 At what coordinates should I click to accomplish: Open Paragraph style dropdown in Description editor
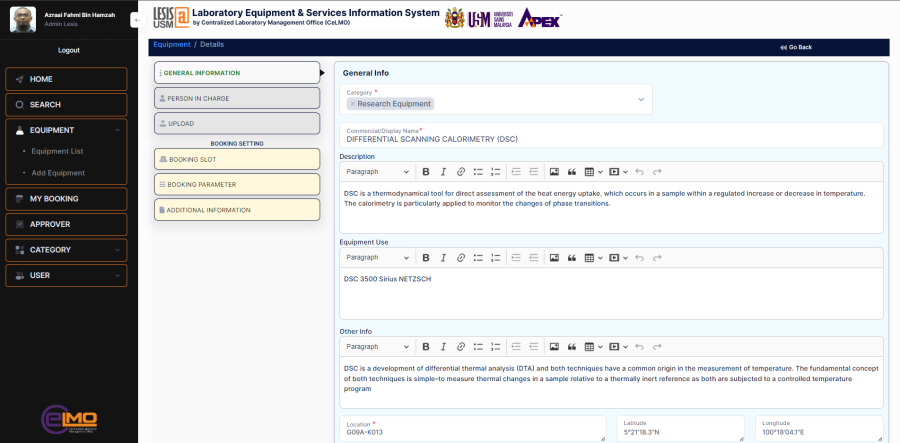pyautogui.click(x=377, y=172)
